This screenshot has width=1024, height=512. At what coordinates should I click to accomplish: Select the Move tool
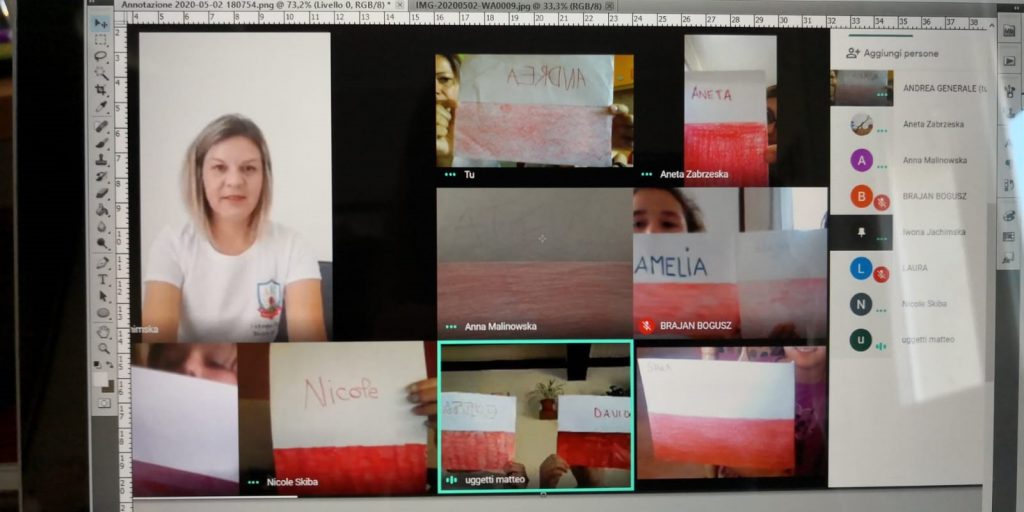click(101, 22)
